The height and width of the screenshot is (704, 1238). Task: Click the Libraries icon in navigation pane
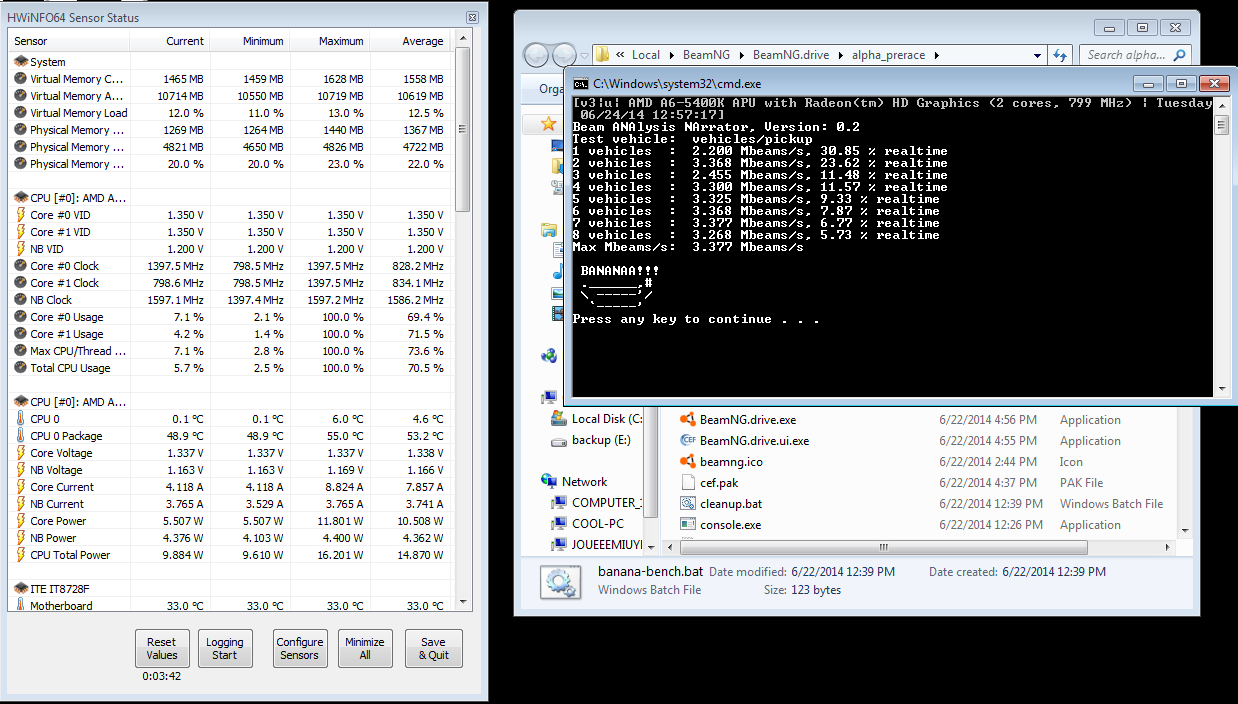click(x=548, y=230)
